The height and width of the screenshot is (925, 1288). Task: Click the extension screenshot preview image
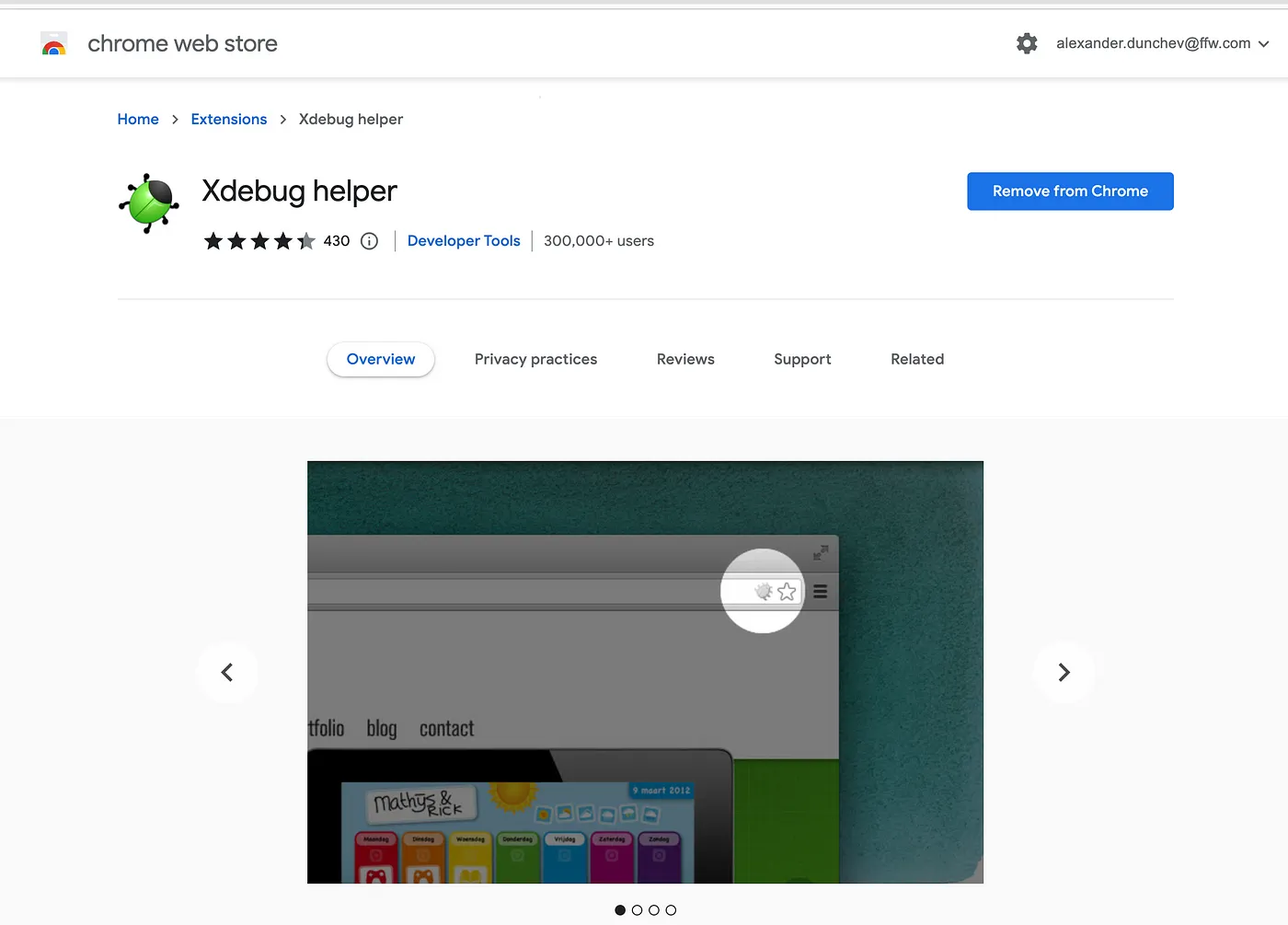click(645, 672)
